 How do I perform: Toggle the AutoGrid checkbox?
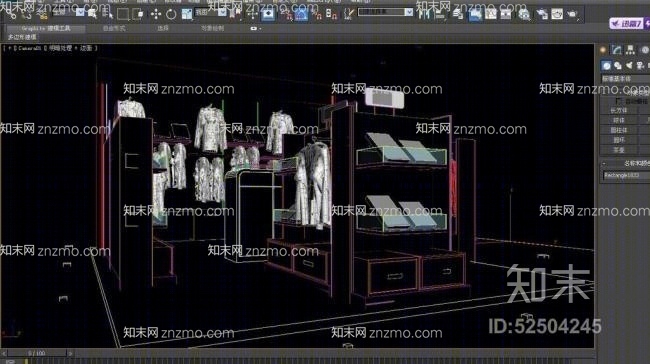[x=618, y=101]
